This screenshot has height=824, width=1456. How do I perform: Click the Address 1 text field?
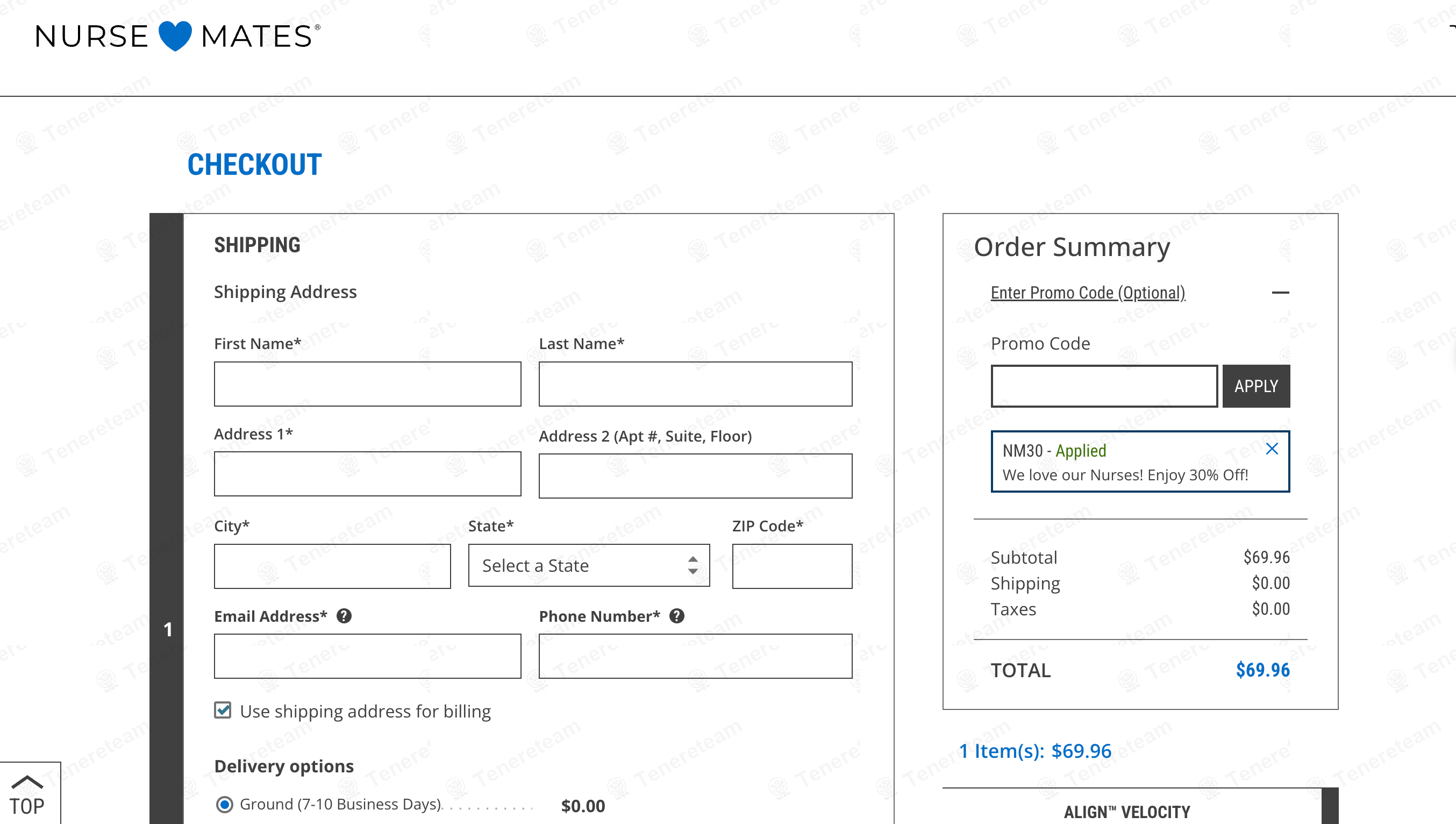coord(367,474)
